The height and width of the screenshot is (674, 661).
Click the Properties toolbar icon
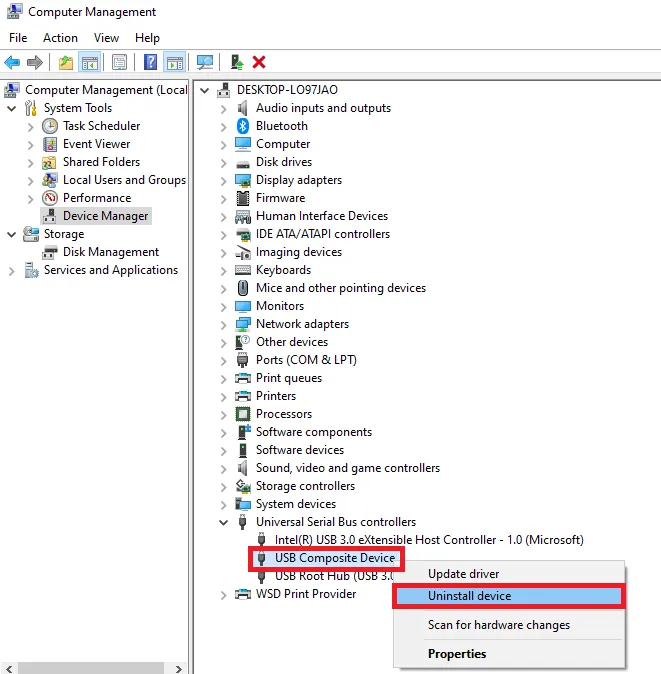(120, 62)
